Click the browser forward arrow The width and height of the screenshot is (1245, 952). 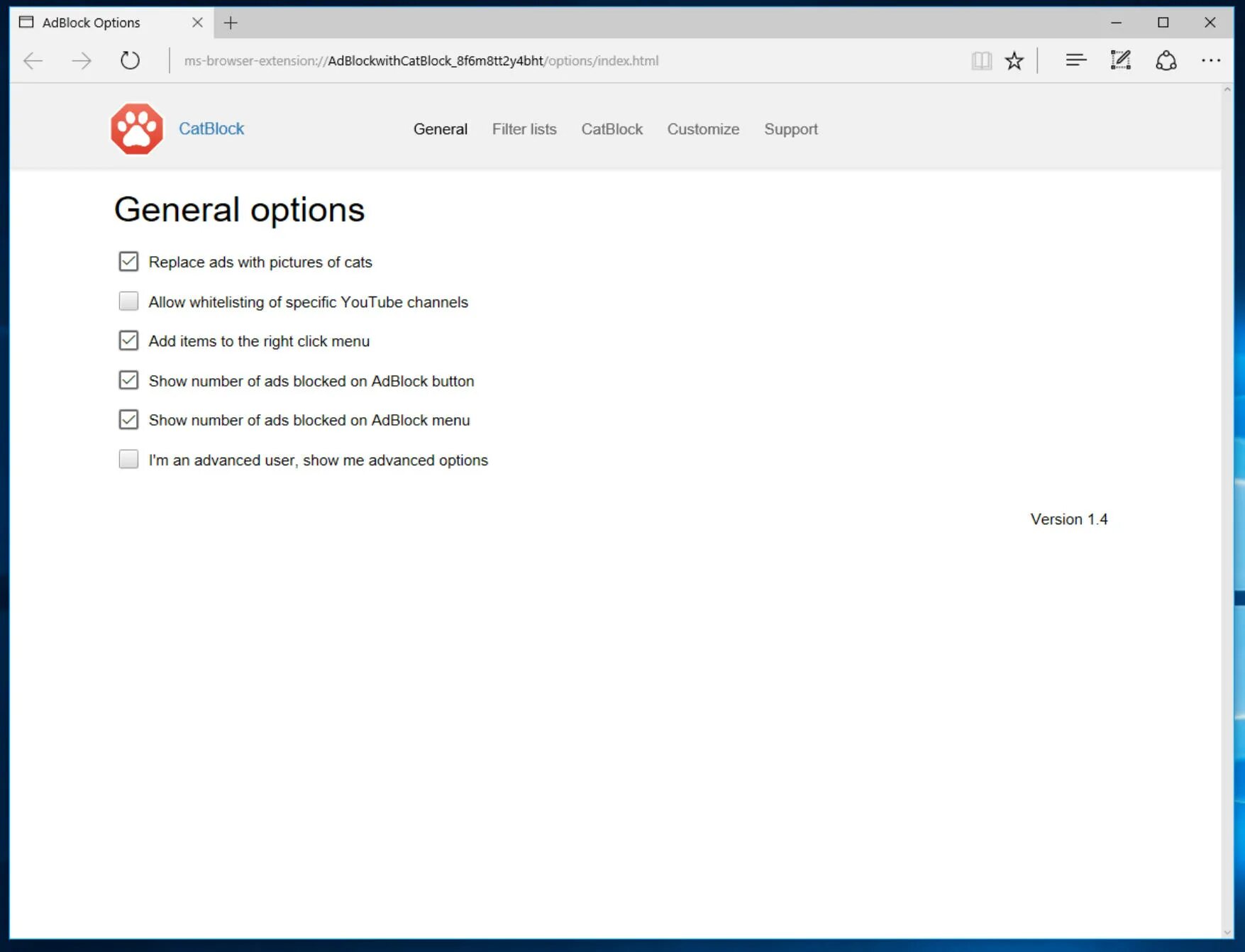(x=82, y=61)
